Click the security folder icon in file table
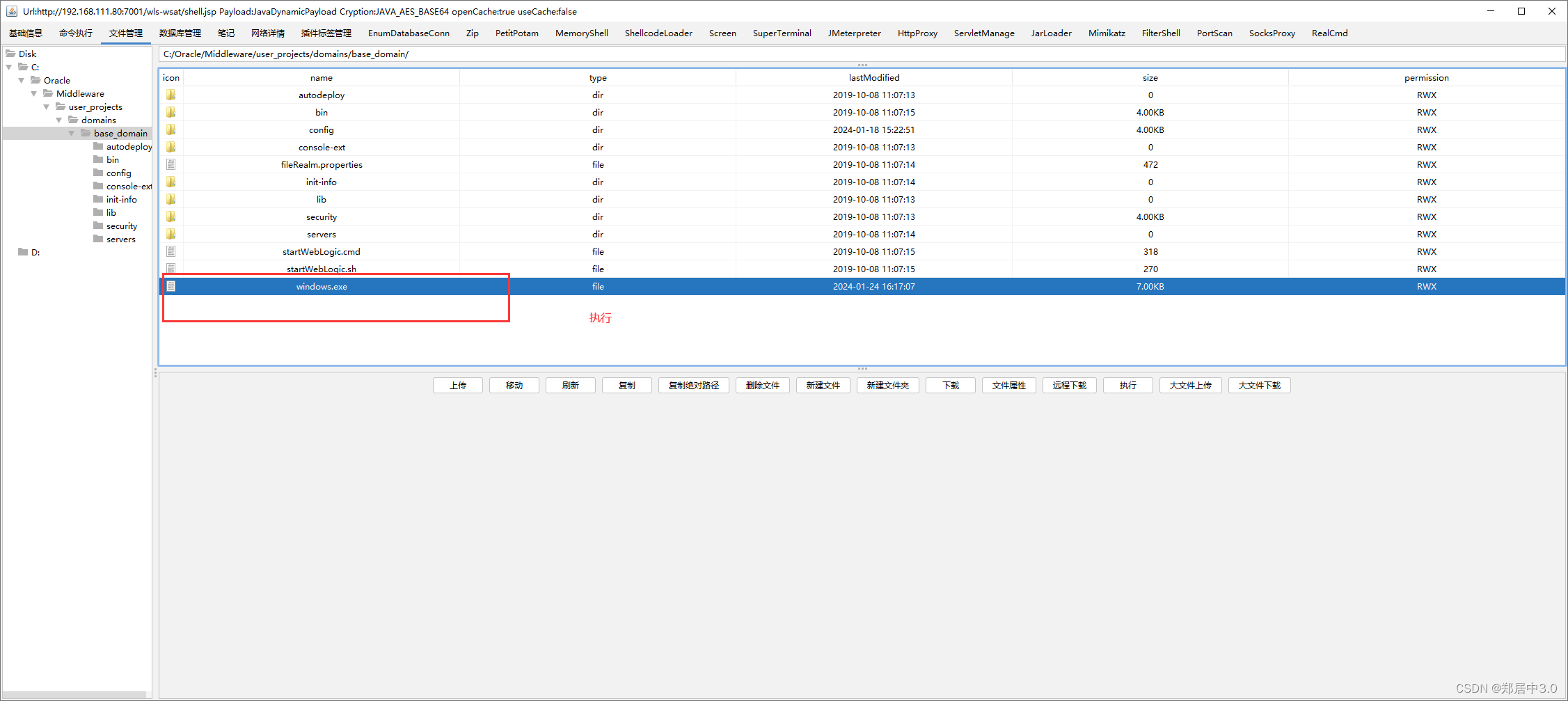1568x701 pixels. 171,216
